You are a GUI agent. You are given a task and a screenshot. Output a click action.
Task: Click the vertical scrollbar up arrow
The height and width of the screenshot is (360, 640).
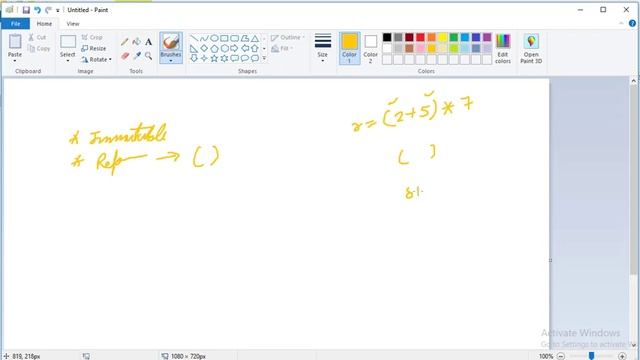coord(633,81)
